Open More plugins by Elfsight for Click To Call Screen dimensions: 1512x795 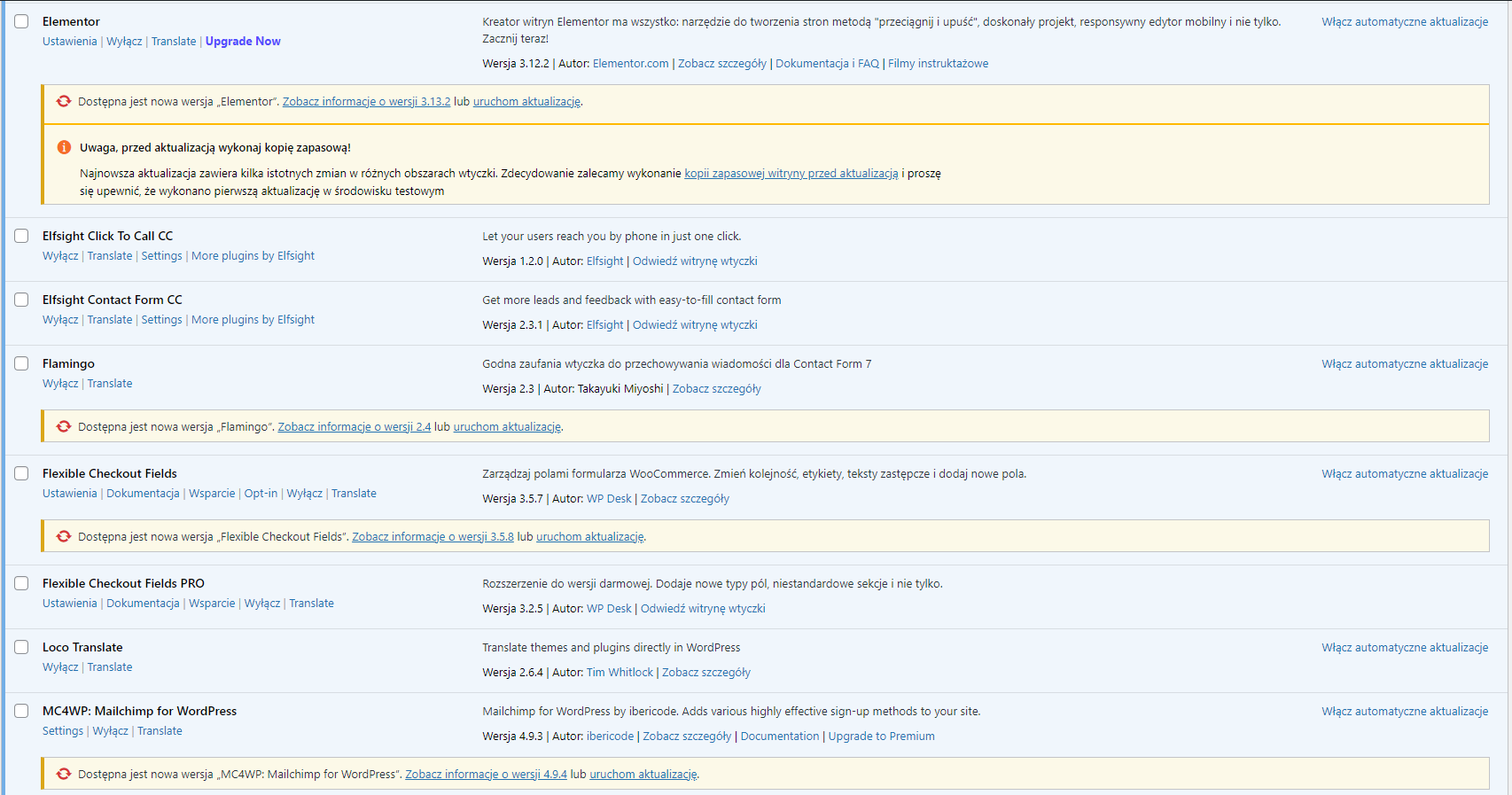(x=253, y=255)
